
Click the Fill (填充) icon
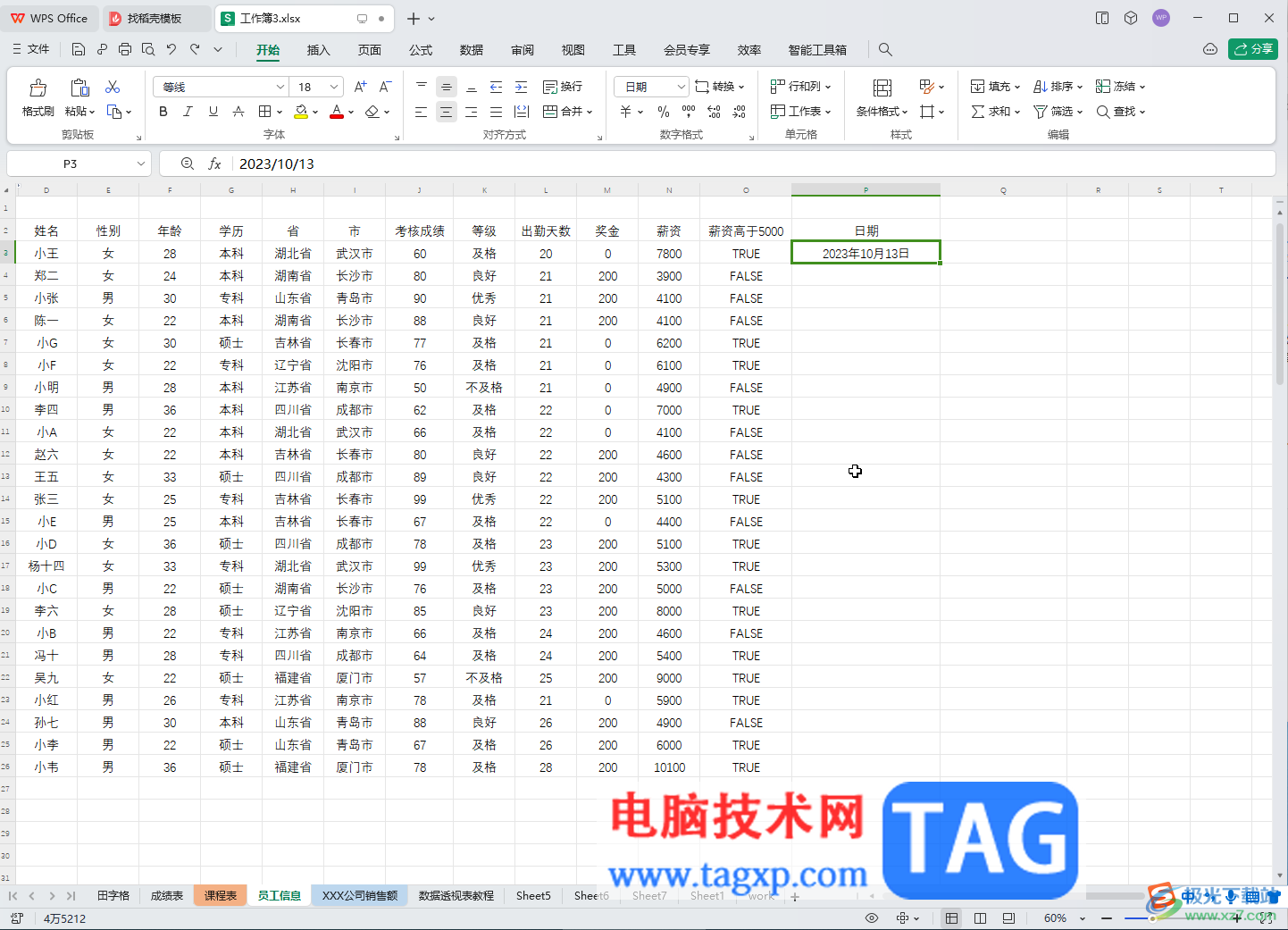click(977, 87)
